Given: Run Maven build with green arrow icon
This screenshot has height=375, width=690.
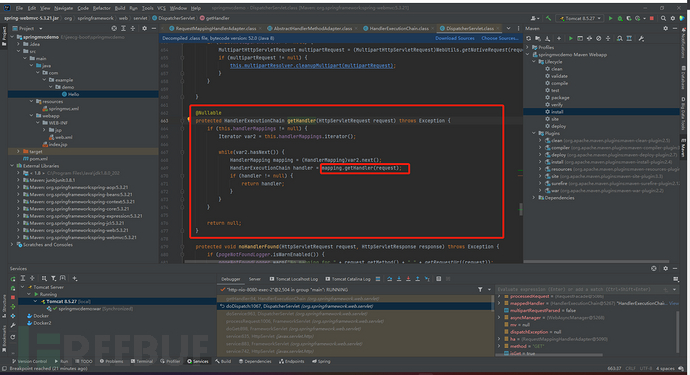Looking at the screenshot, I should [x=571, y=39].
